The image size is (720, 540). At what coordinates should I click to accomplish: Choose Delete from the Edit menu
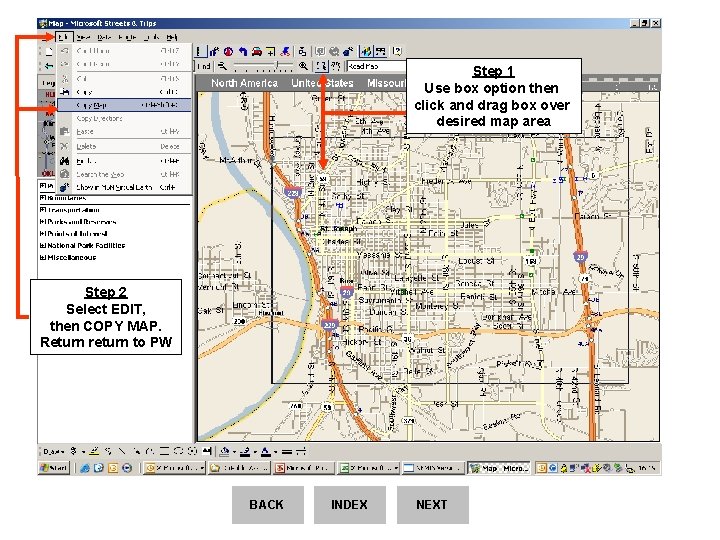point(124,146)
